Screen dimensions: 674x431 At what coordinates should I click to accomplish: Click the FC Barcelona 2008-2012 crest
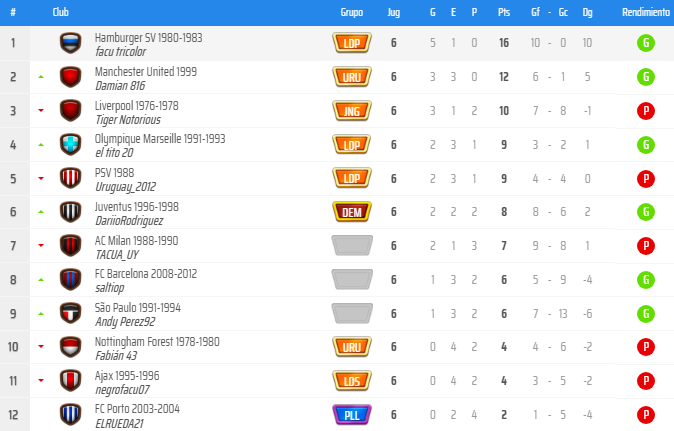tap(70, 280)
